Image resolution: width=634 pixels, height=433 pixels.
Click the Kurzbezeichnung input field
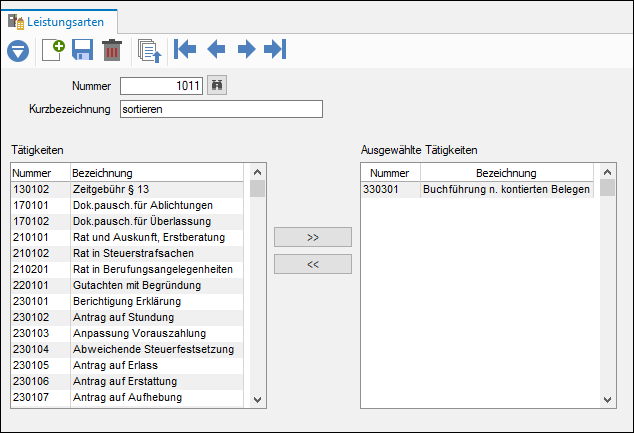(221, 109)
